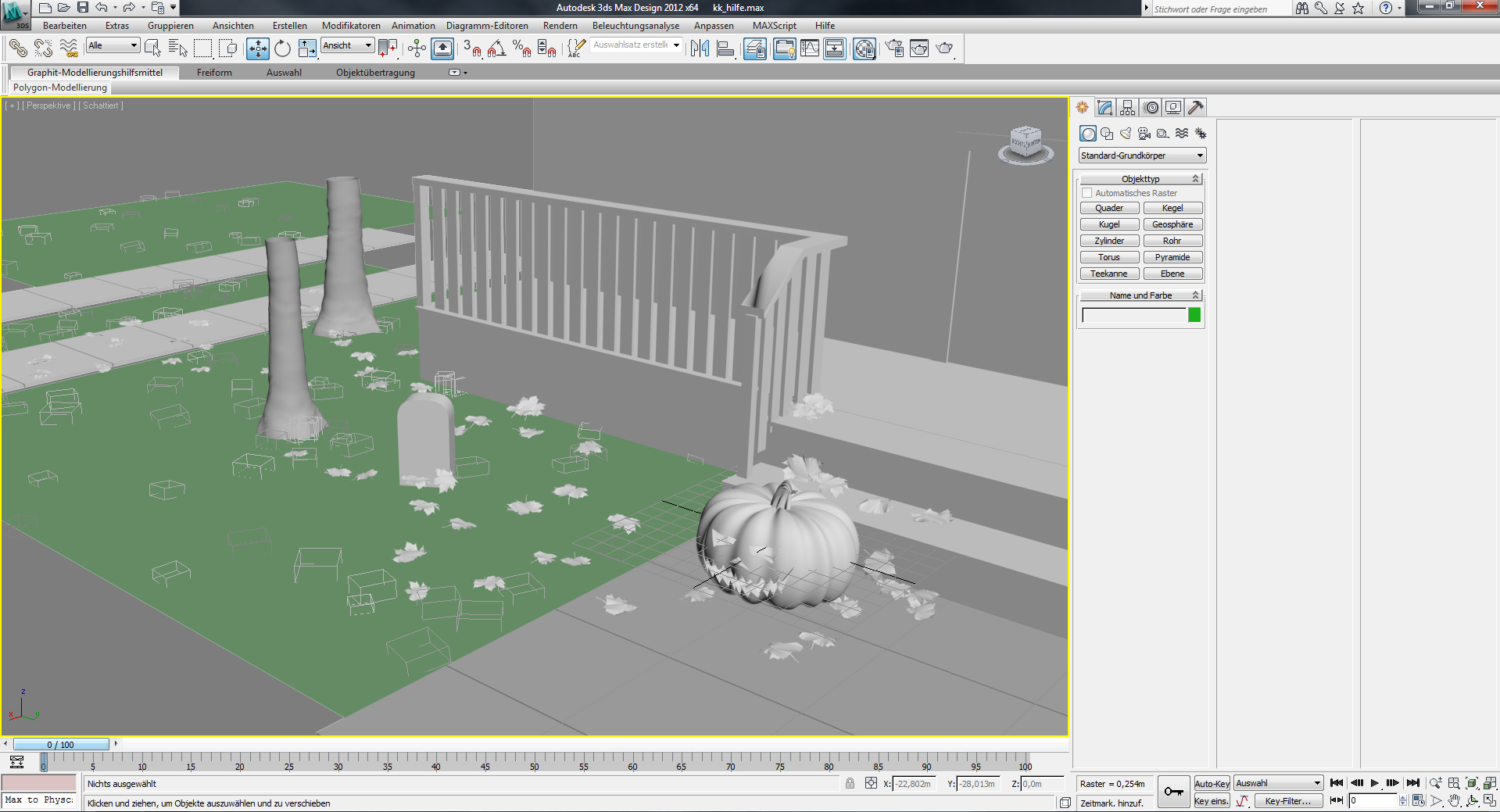1500x812 pixels.
Task: Toggle the selection lock padlock icon
Action: tap(850, 784)
